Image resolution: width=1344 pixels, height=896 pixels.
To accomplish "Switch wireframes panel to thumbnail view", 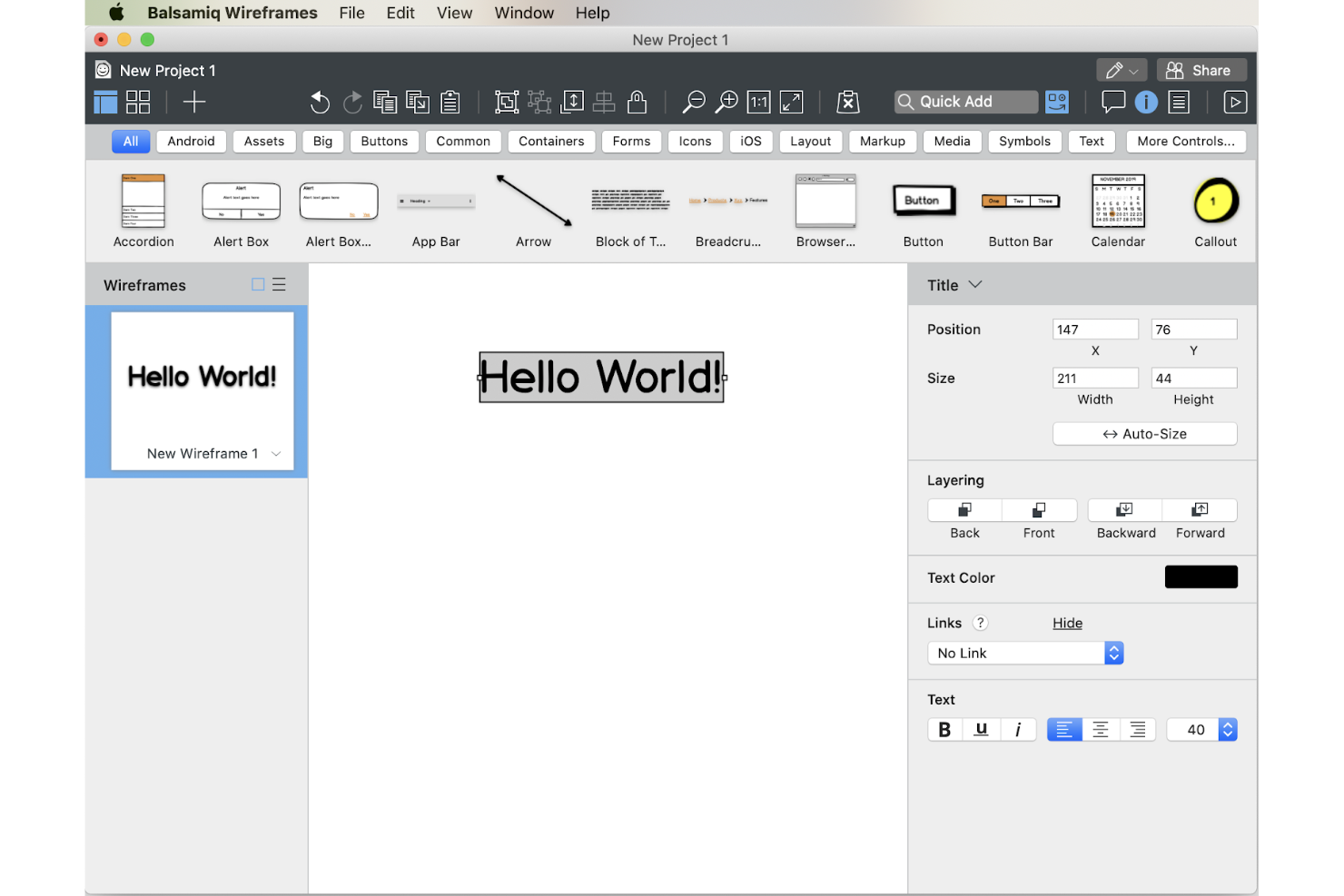I will tap(258, 284).
